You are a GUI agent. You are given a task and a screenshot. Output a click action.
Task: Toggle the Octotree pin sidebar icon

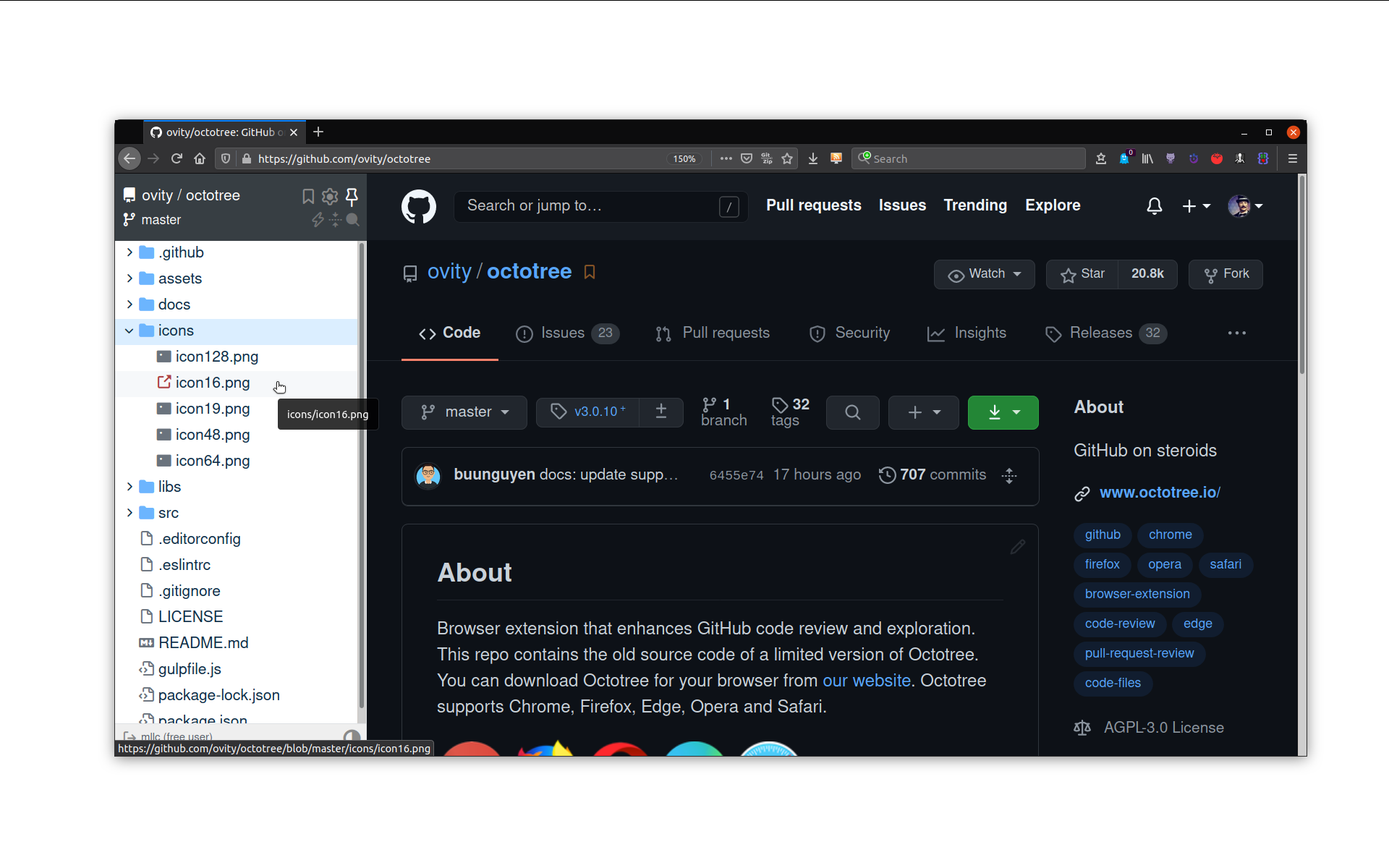coord(352,196)
